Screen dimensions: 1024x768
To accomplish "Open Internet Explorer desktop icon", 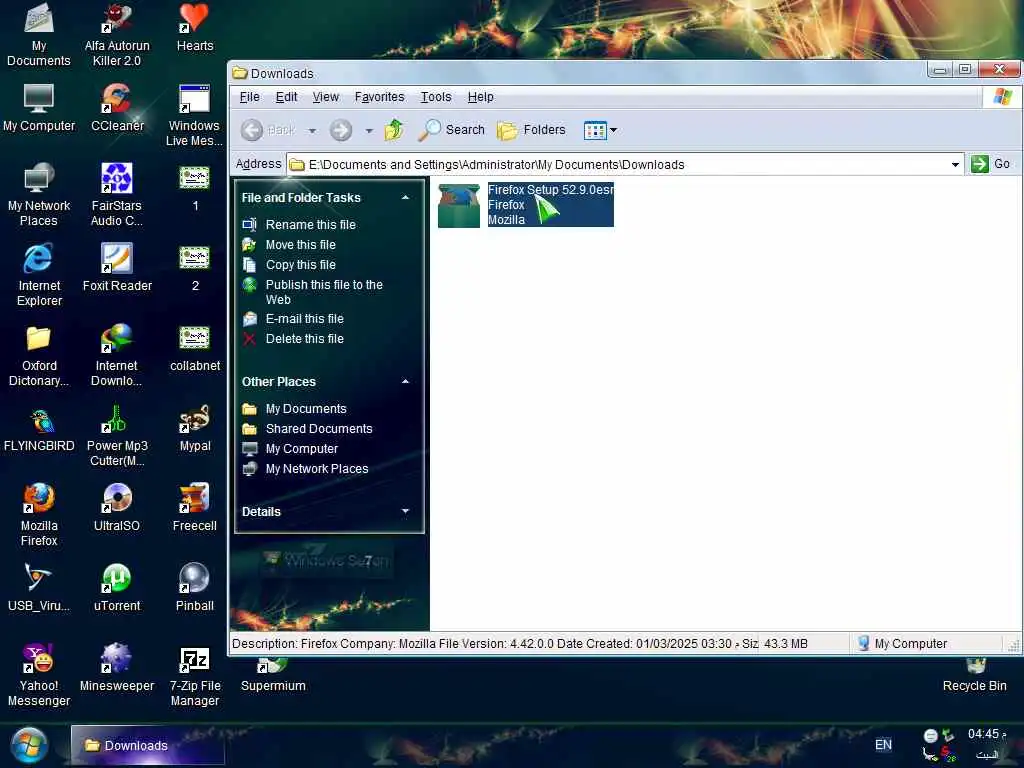I will pyautogui.click(x=39, y=274).
